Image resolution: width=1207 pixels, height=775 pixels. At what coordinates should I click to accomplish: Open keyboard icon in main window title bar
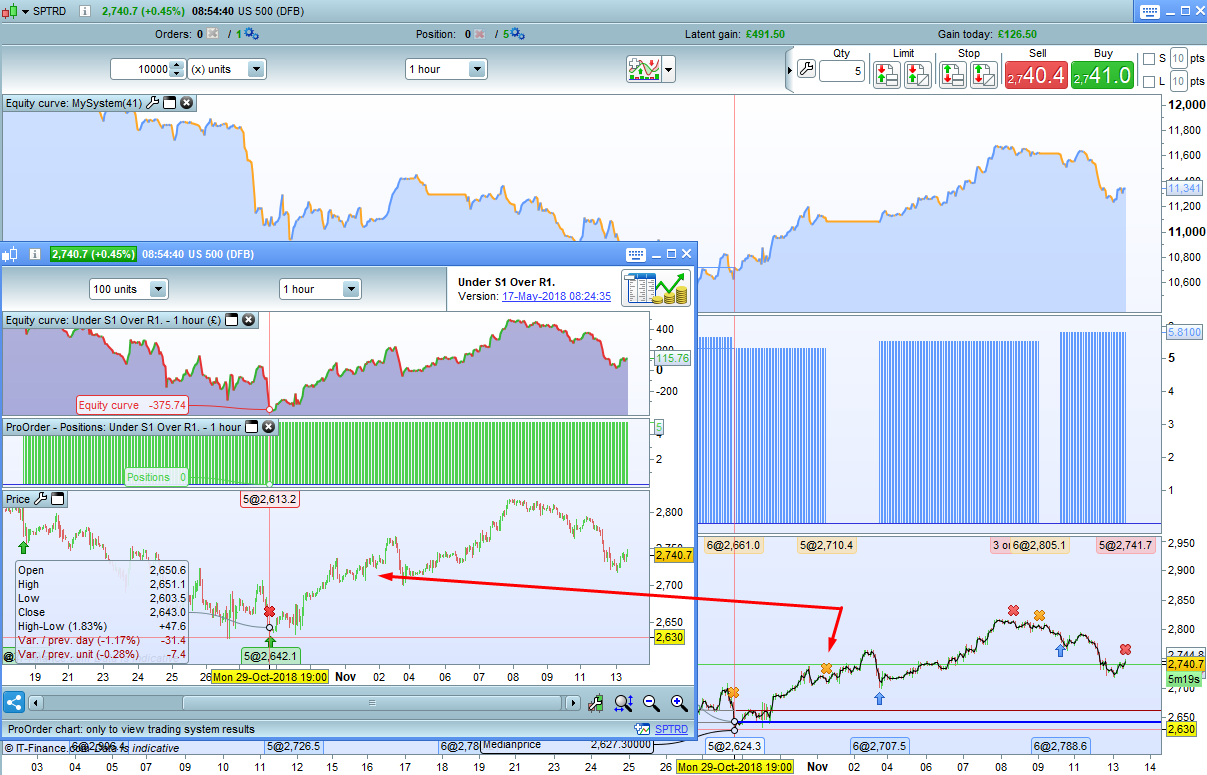click(x=1148, y=12)
